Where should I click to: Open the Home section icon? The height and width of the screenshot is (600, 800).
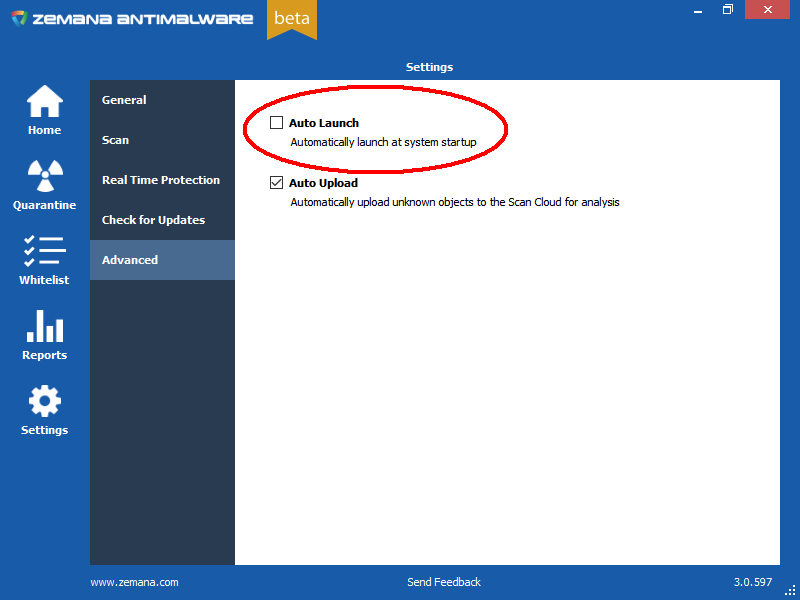[45, 102]
